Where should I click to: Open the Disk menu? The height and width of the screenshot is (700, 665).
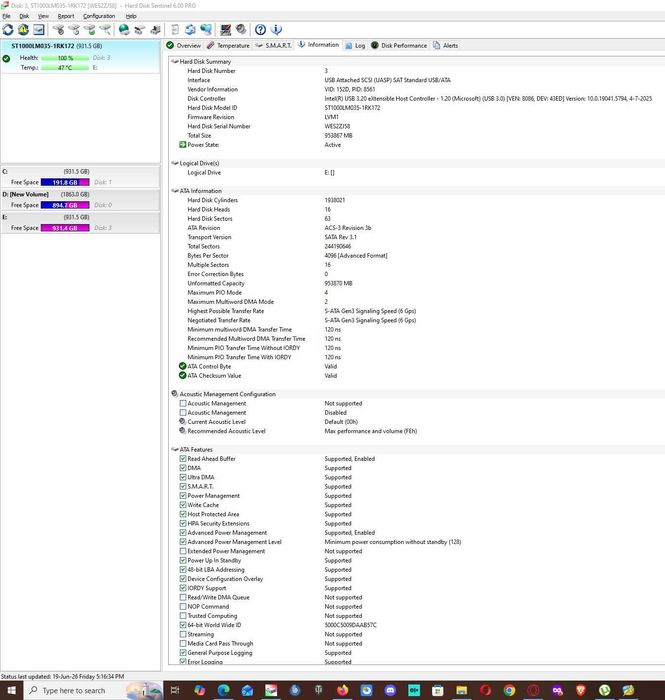[24, 16]
